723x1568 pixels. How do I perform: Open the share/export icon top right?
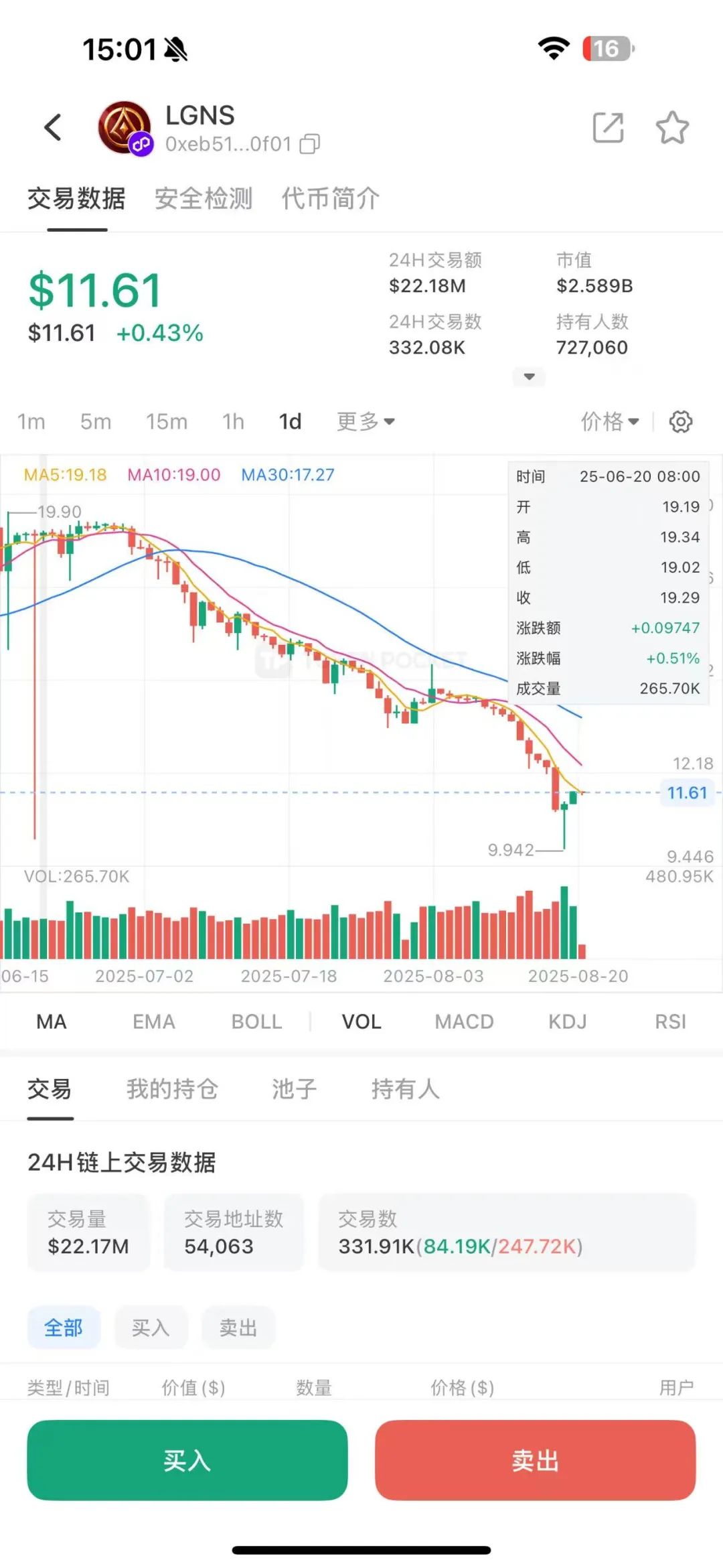608,127
